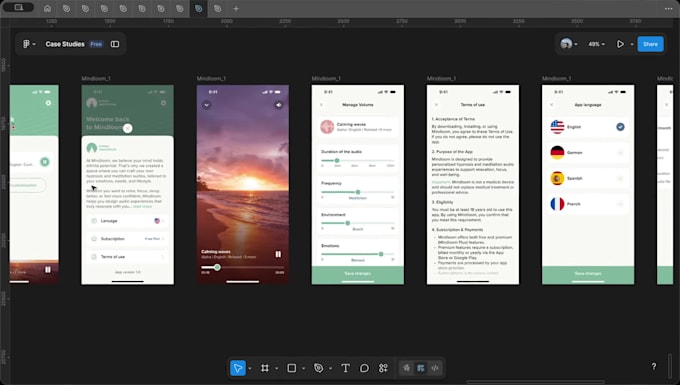This screenshot has width=680, height=385.
Task: Click Save changes on App language screen
Action: [588, 274]
